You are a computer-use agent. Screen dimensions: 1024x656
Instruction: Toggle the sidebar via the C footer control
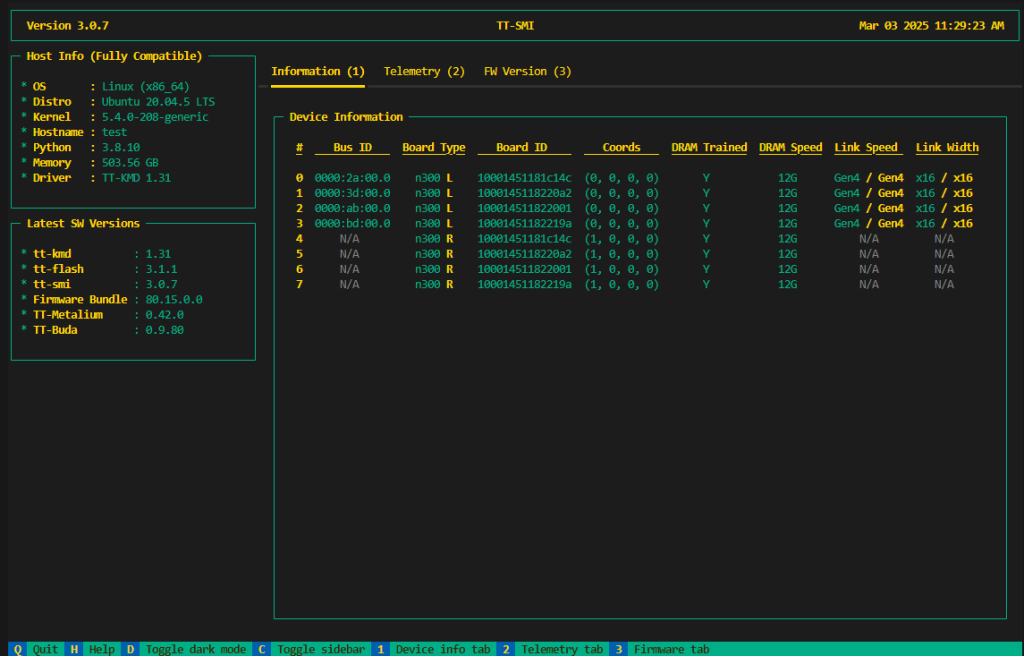[310, 648]
